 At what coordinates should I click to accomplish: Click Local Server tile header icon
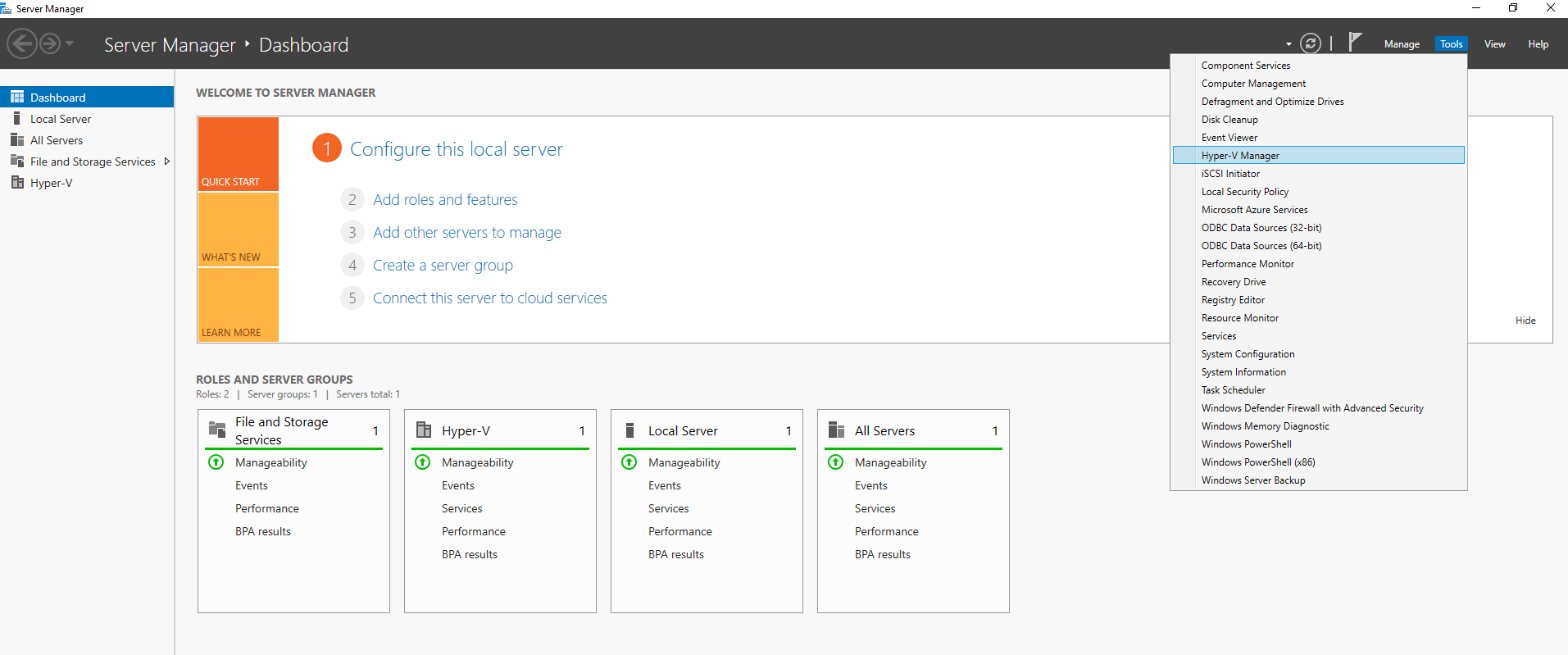pyautogui.click(x=630, y=430)
